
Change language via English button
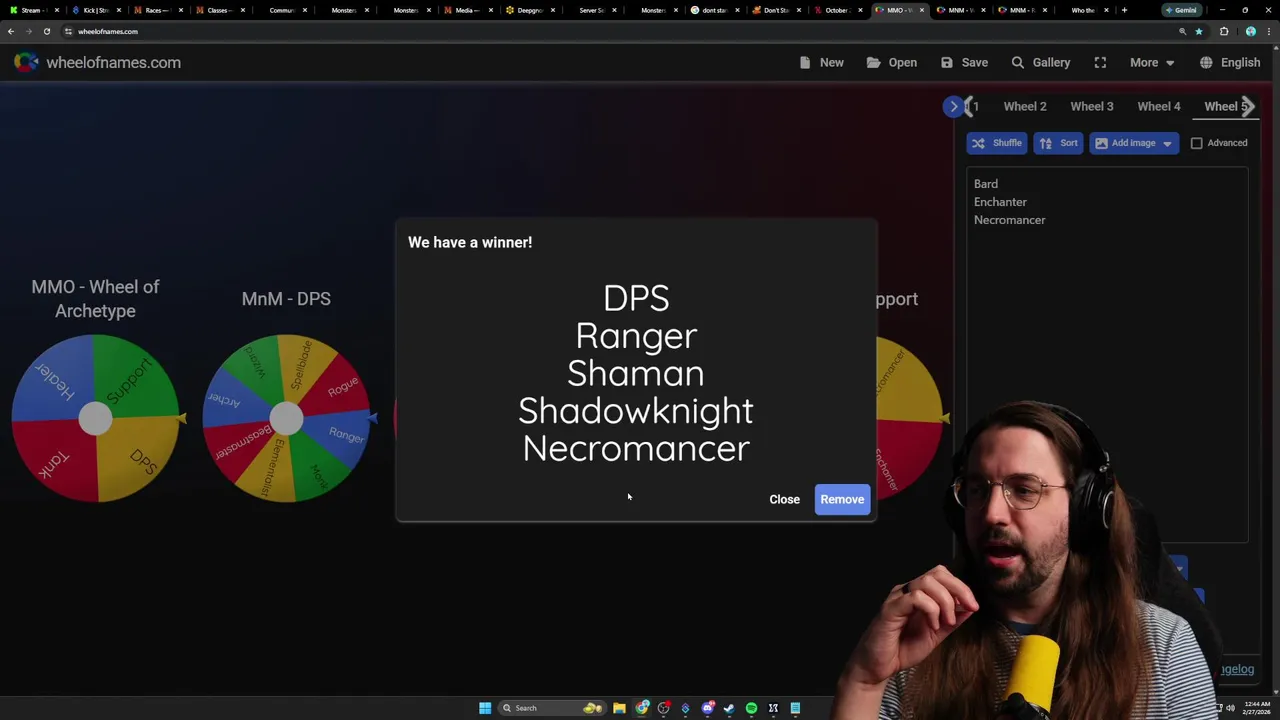pos(1229,62)
